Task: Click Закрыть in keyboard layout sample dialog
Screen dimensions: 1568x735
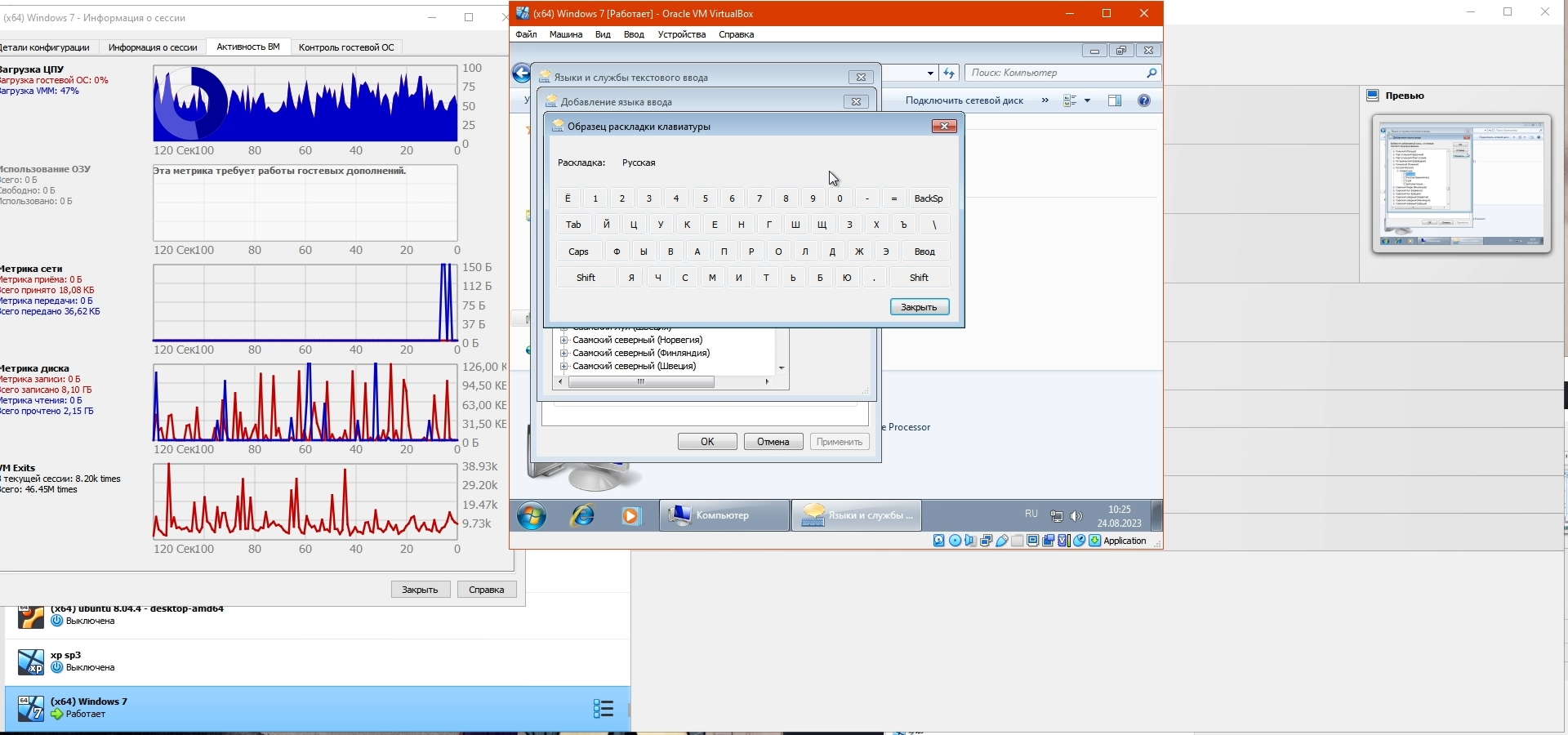Action: click(x=920, y=307)
